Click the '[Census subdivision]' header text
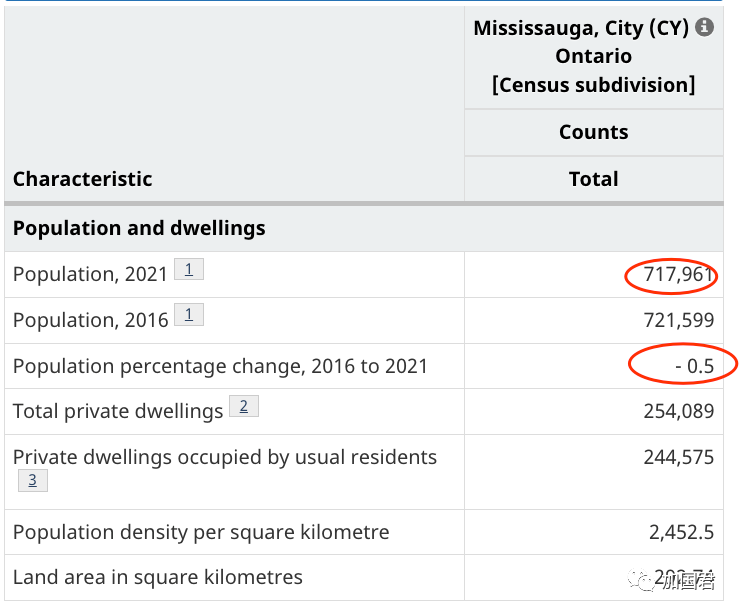Viewport: 739px width, 613px height. tap(593, 85)
